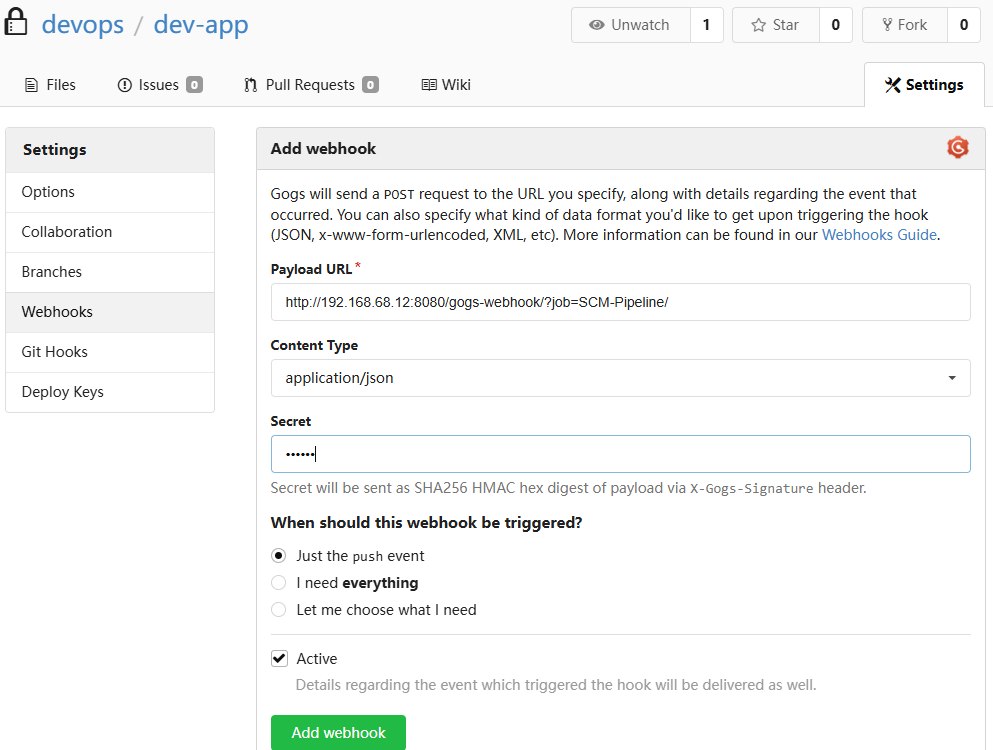Click the Files tab document icon
The width and height of the screenshot is (993, 750).
pos(31,85)
